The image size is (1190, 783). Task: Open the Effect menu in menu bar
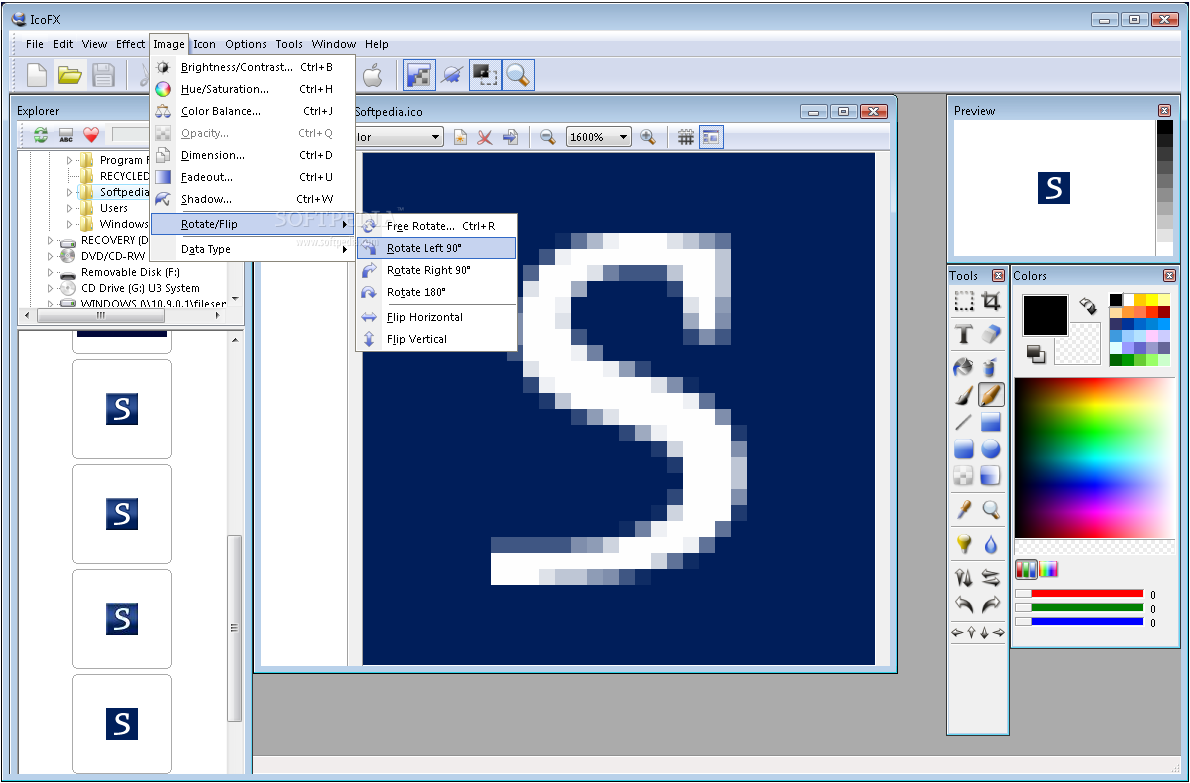click(131, 44)
